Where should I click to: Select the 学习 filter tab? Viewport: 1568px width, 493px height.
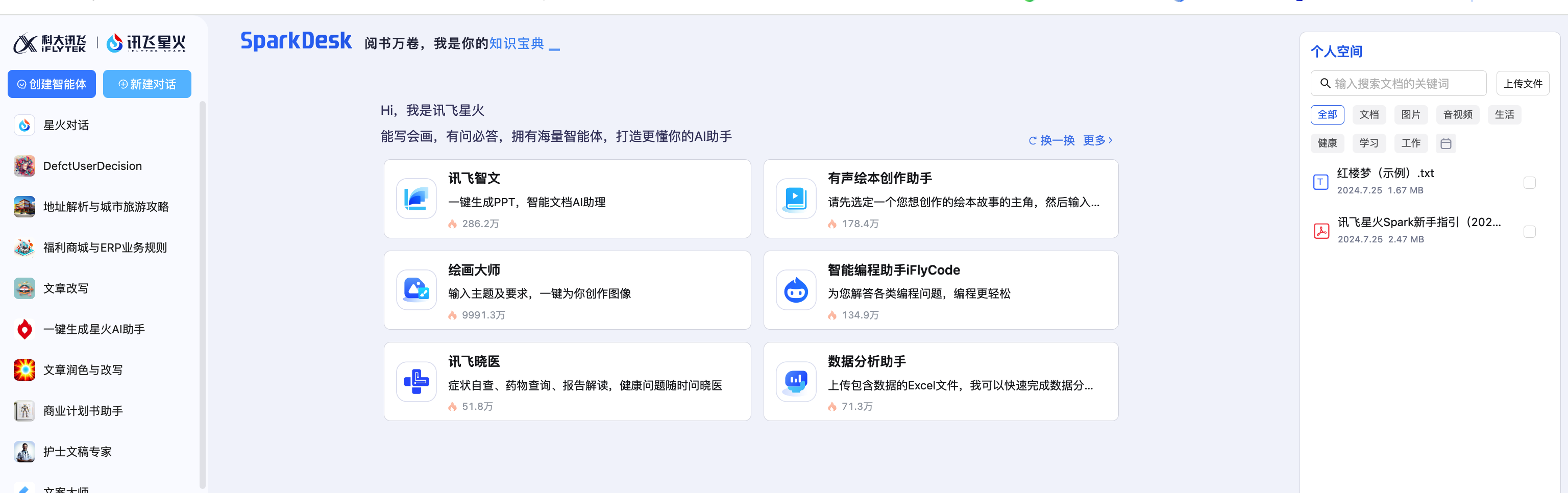coord(1369,143)
